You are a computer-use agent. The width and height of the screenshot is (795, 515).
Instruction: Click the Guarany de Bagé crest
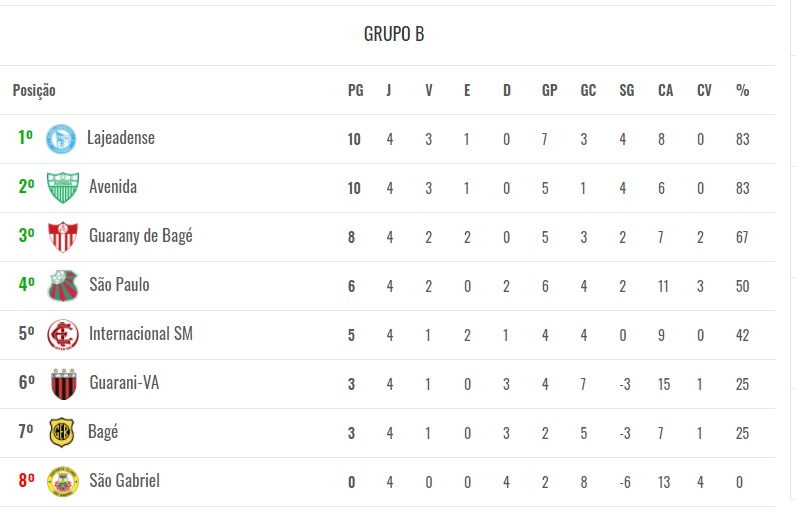(x=63, y=236)
